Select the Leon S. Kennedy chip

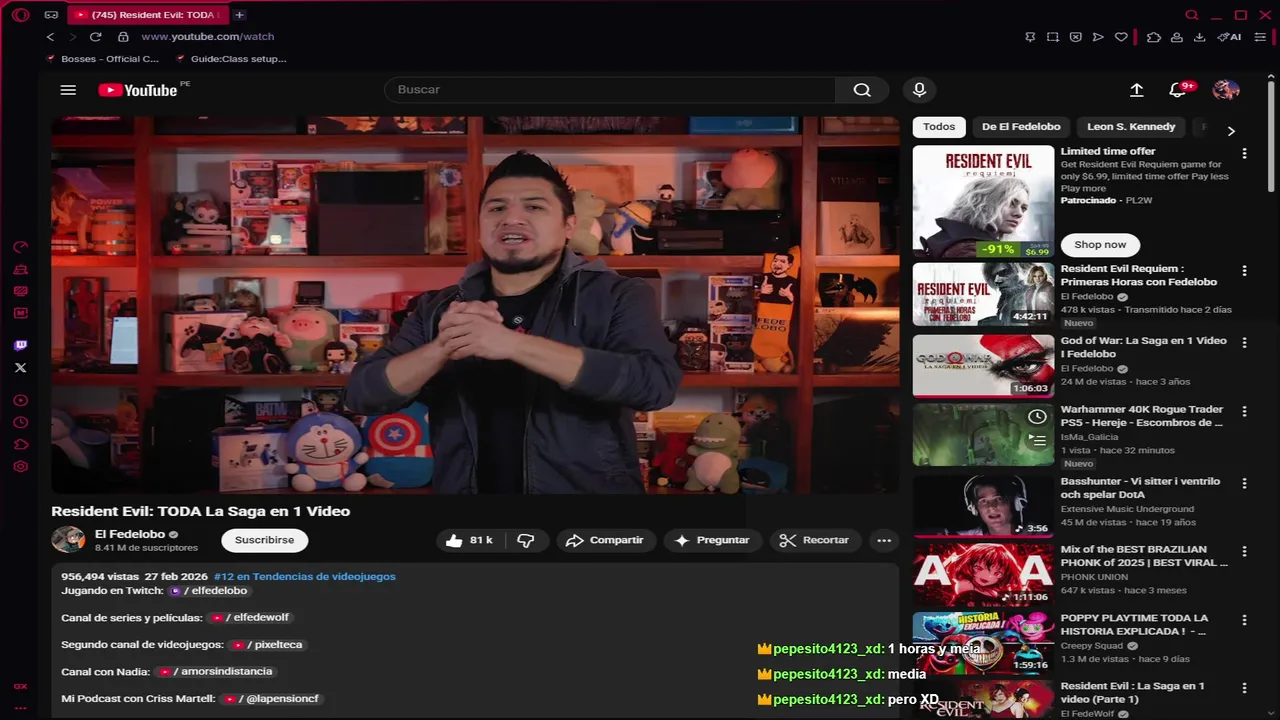coord(1131,127)
